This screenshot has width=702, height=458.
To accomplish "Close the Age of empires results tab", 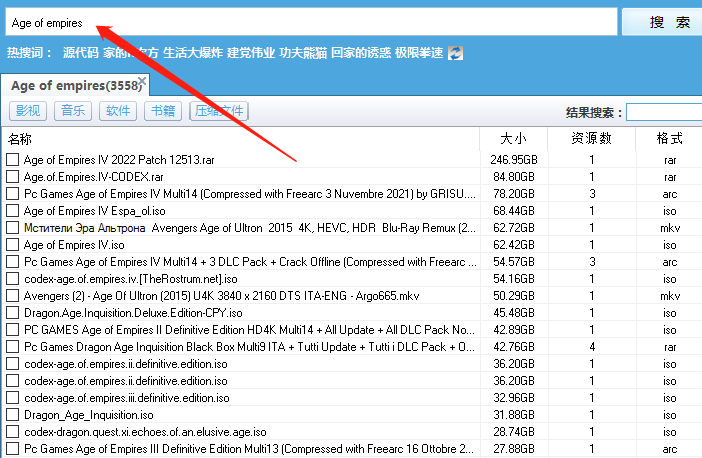I will coord(142,81).
